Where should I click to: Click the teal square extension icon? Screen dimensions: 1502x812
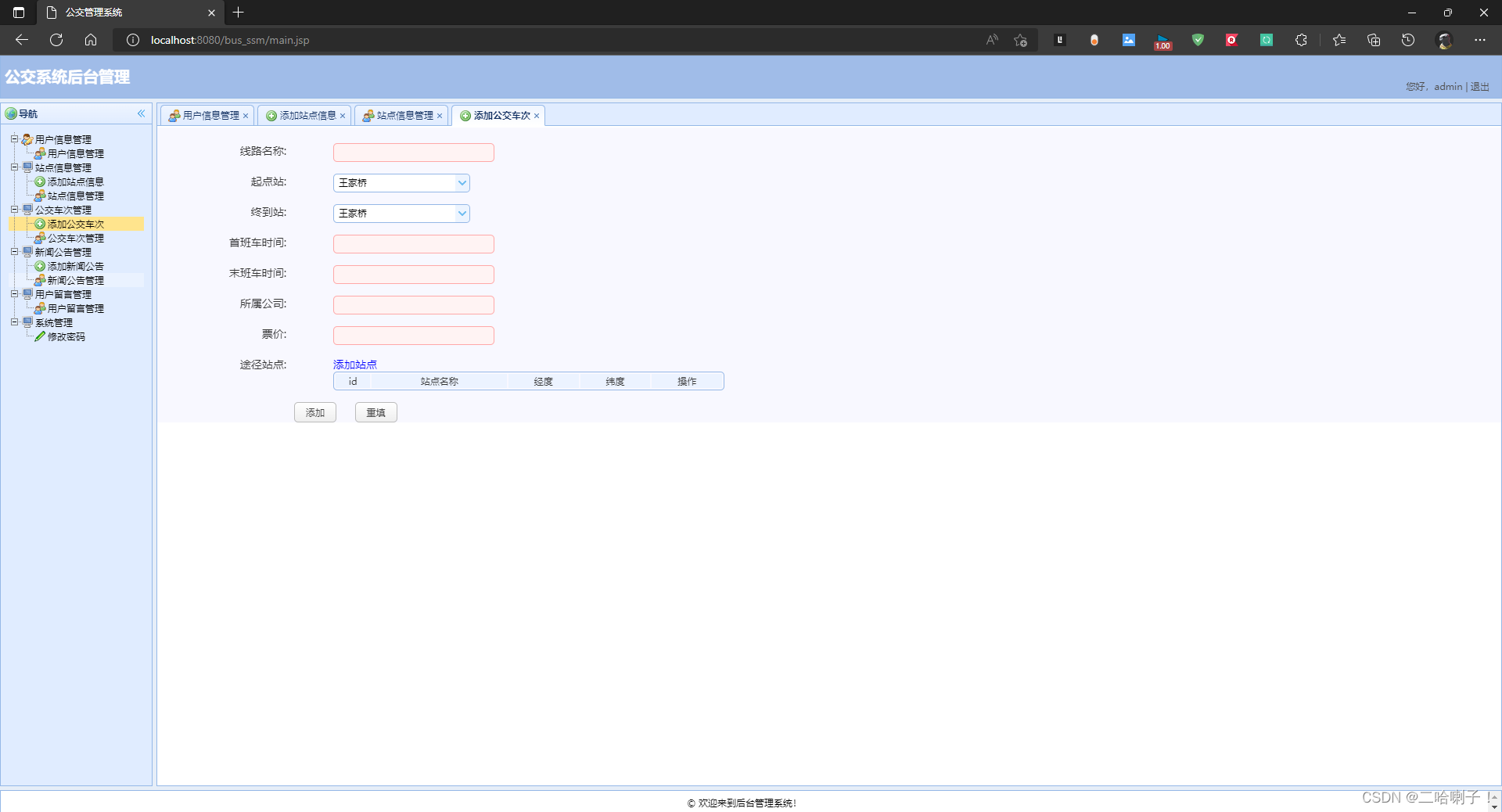click(1267, 40)
